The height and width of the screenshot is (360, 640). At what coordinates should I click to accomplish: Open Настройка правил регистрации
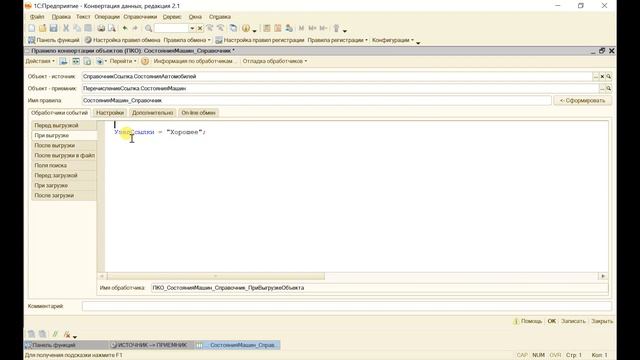pyautogui.click(x=260, y=40)
